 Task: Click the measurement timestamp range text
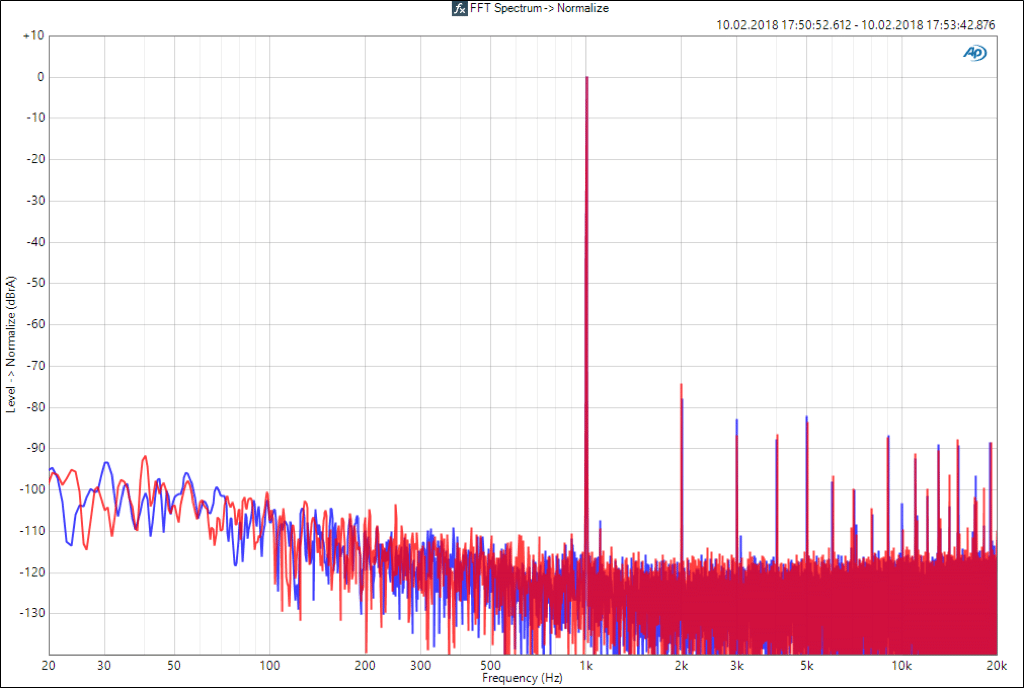[856, 25]
